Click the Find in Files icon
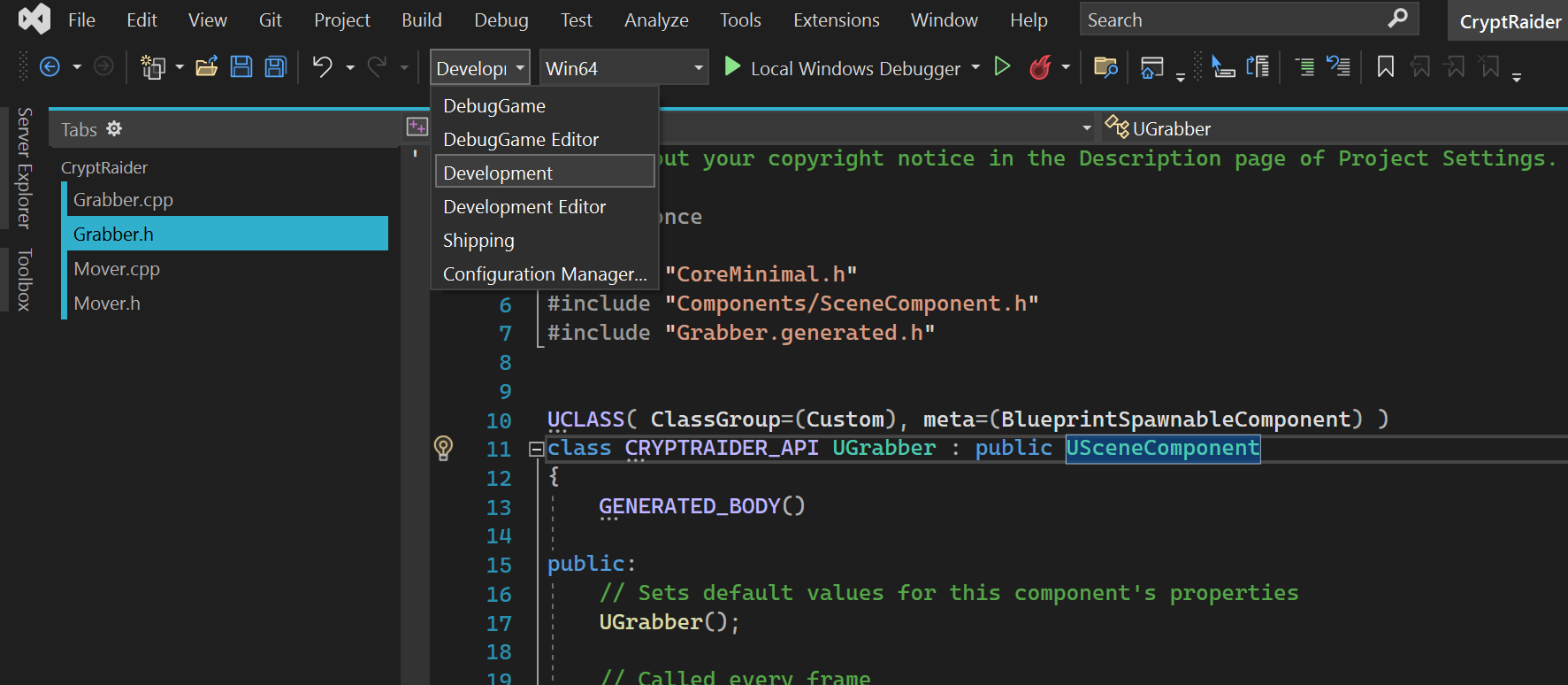1568x685 pixels. 1105,67
